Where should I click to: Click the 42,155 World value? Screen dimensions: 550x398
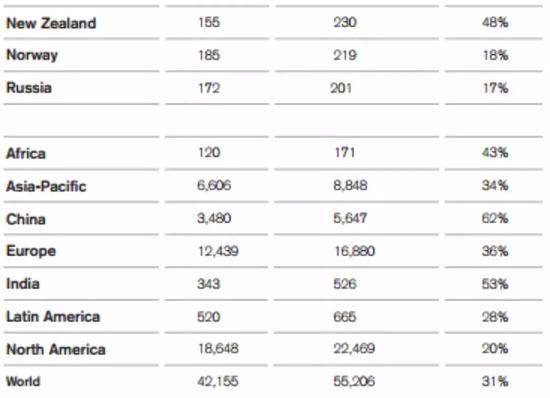(x=218, y=381)
